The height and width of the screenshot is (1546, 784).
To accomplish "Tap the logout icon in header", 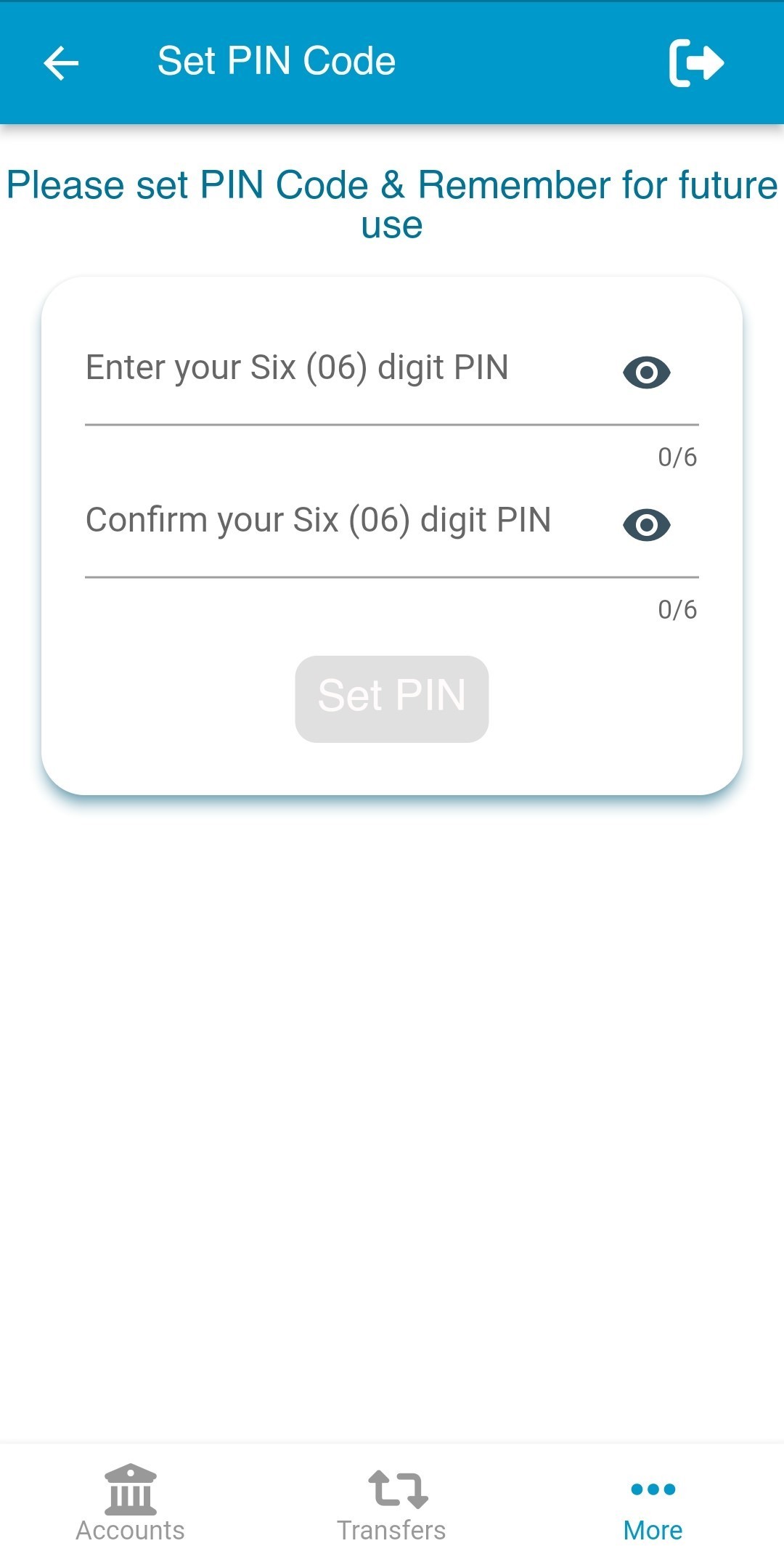I will click(x=695, y=62).
